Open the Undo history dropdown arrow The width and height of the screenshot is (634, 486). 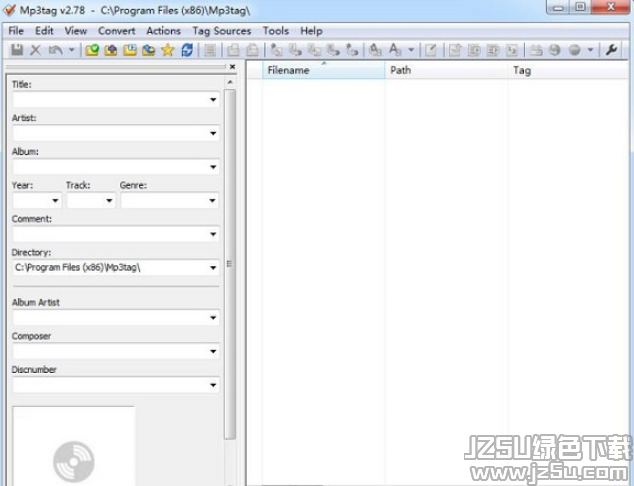(72, 50)
